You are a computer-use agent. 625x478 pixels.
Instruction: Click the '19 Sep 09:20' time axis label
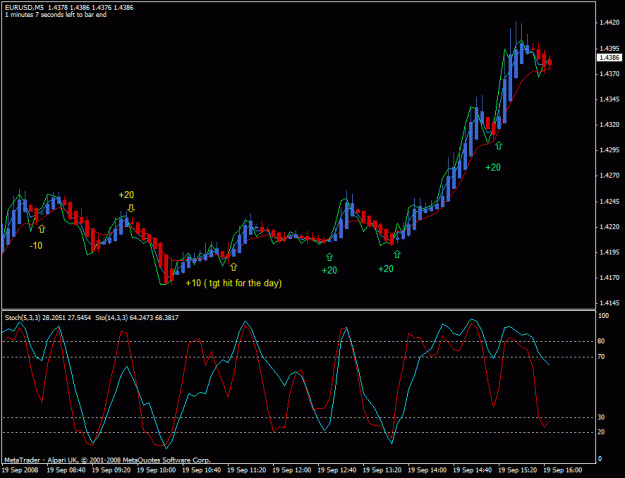[x=111, y=470]
